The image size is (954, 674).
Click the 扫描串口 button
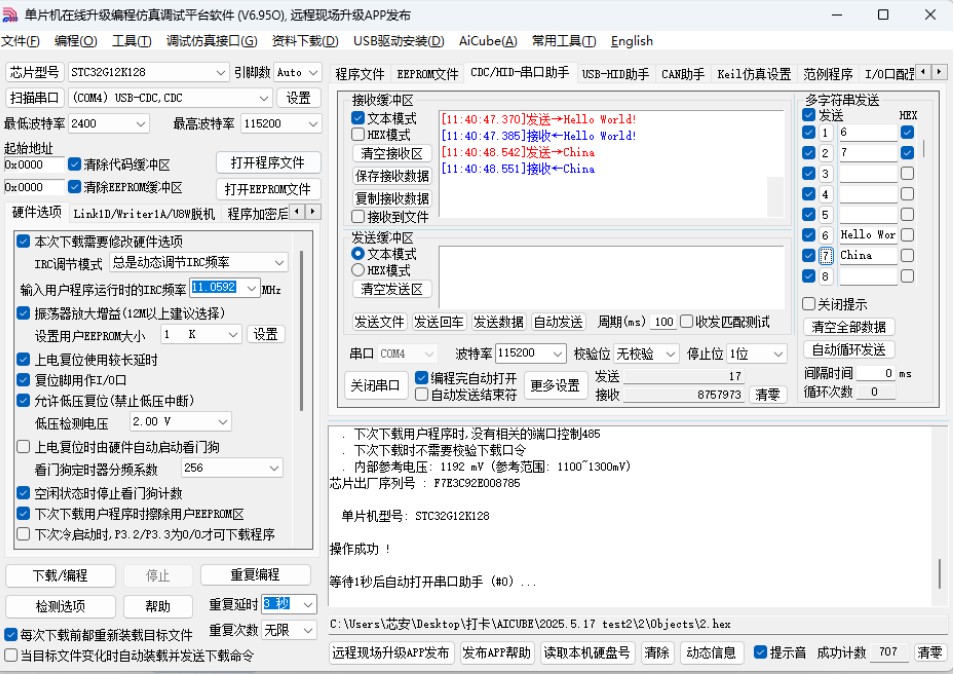pos(34,98)
